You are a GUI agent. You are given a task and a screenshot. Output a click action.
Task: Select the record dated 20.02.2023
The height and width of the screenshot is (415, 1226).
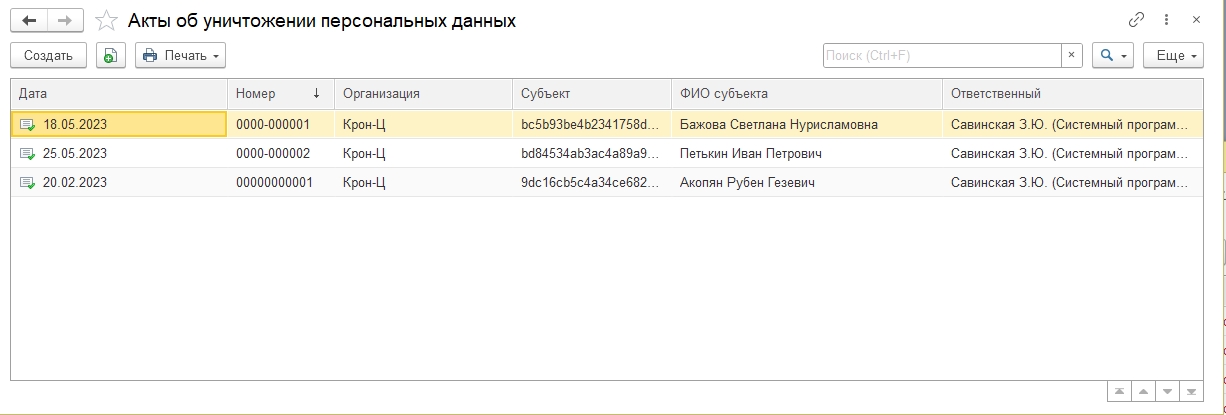point(75,182)
